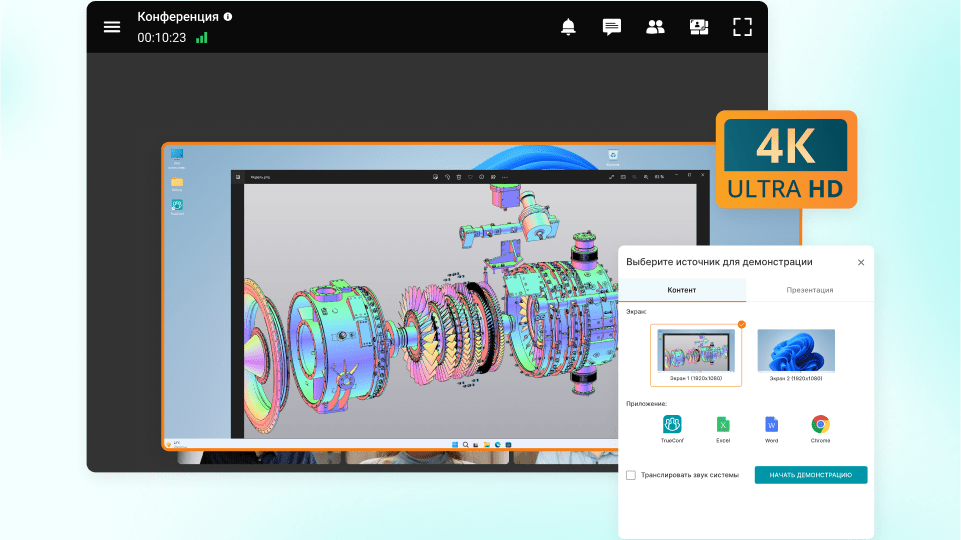Select Excel application as source
The image size is (961, 540).
coord(723,425)
